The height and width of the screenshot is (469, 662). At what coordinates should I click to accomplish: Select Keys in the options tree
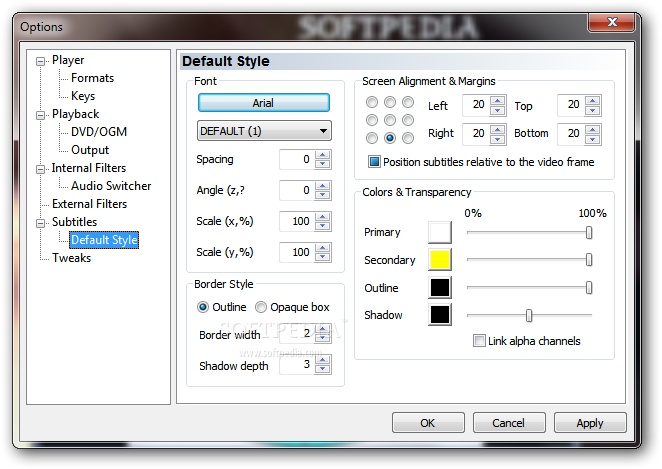click(x=83, y=96)
